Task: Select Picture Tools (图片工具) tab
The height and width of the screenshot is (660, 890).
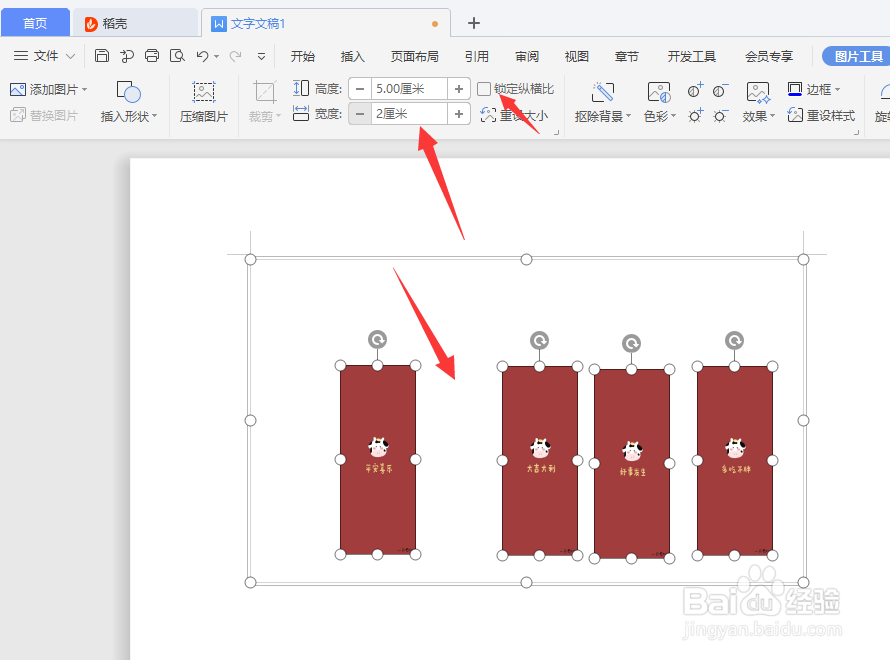Action: click(858, 56)
